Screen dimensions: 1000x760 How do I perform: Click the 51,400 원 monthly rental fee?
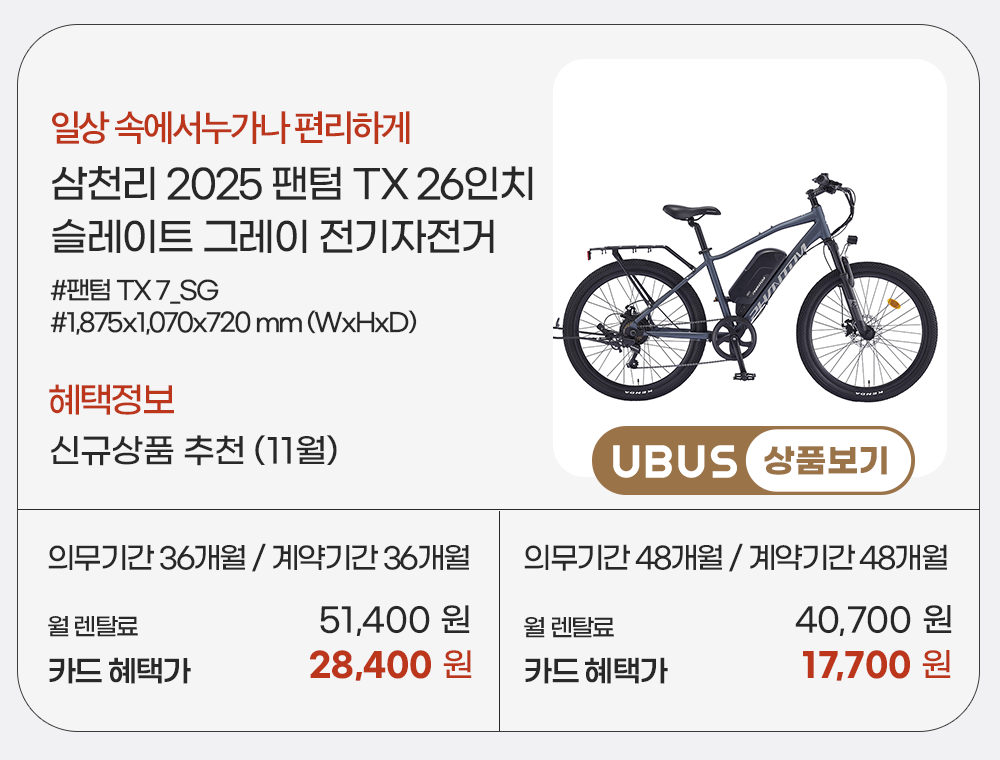pos(395,620)
